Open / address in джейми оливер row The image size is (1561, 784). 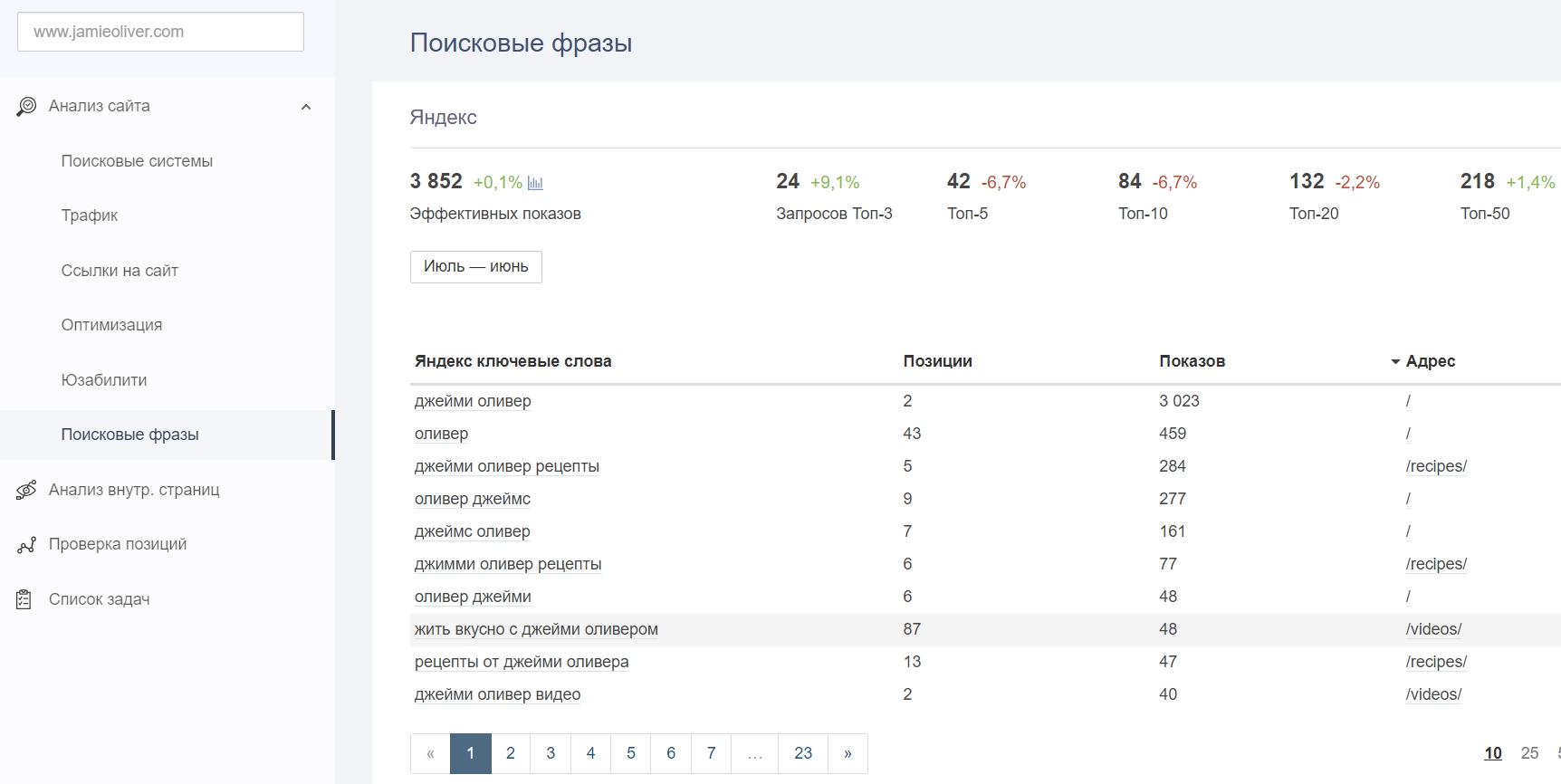pyautogui.click(x=1408, y=401)
